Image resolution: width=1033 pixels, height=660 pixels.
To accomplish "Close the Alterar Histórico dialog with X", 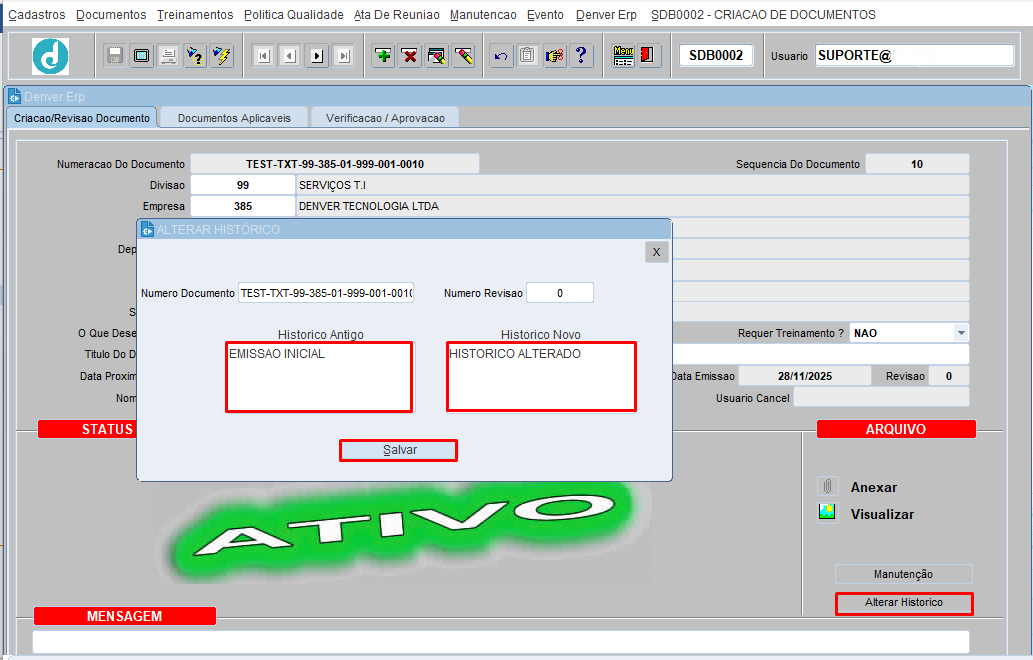I will [656, 252].
